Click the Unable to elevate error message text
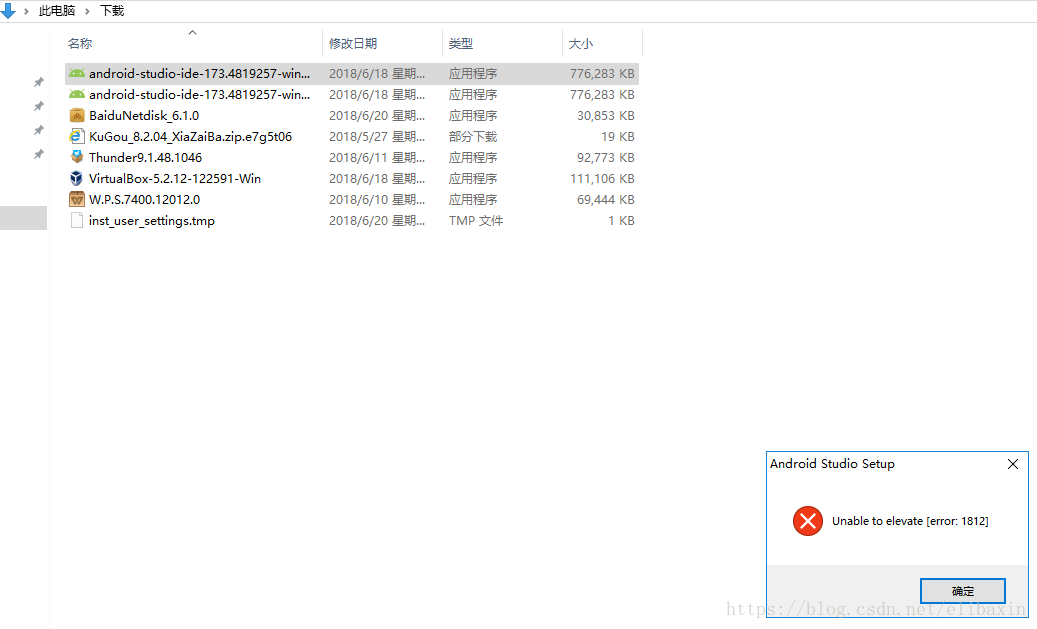Screen dimensions: 1037x629 click(910, 521)
